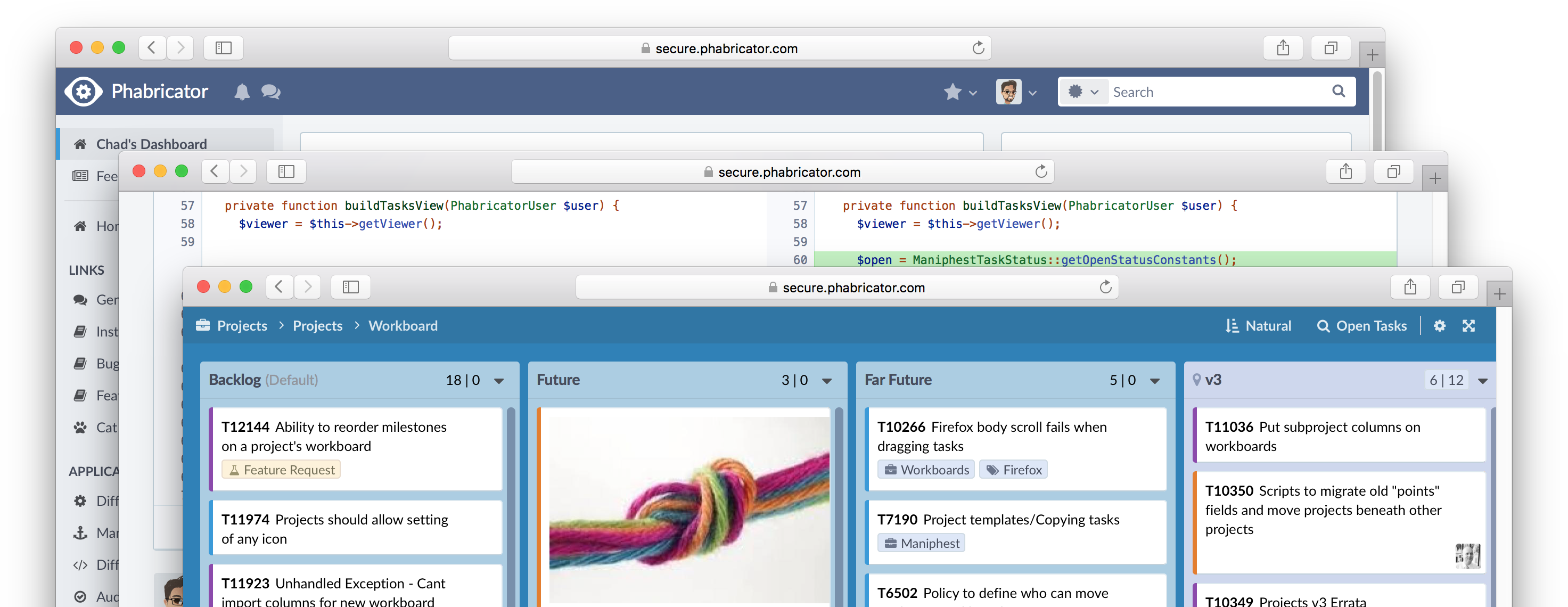Open the Natural sort order menu
This screenshot has width=1568, height=607.
point(1259,326)
